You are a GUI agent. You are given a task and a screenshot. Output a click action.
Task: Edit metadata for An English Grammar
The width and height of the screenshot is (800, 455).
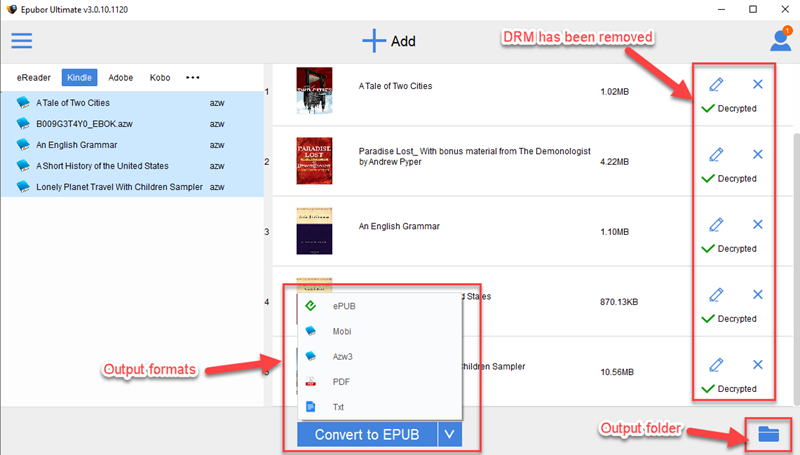716,224
